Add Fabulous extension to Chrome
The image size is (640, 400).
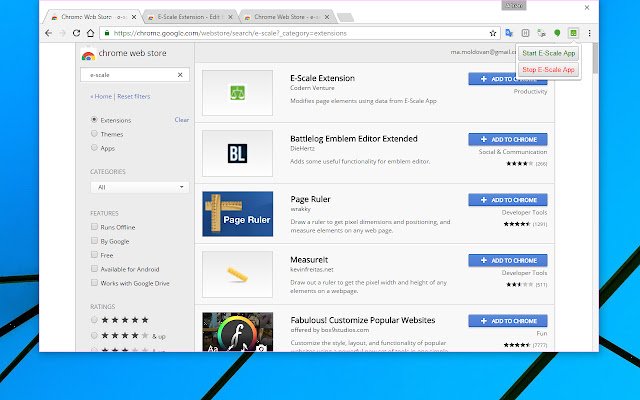[x=508, y=321]
